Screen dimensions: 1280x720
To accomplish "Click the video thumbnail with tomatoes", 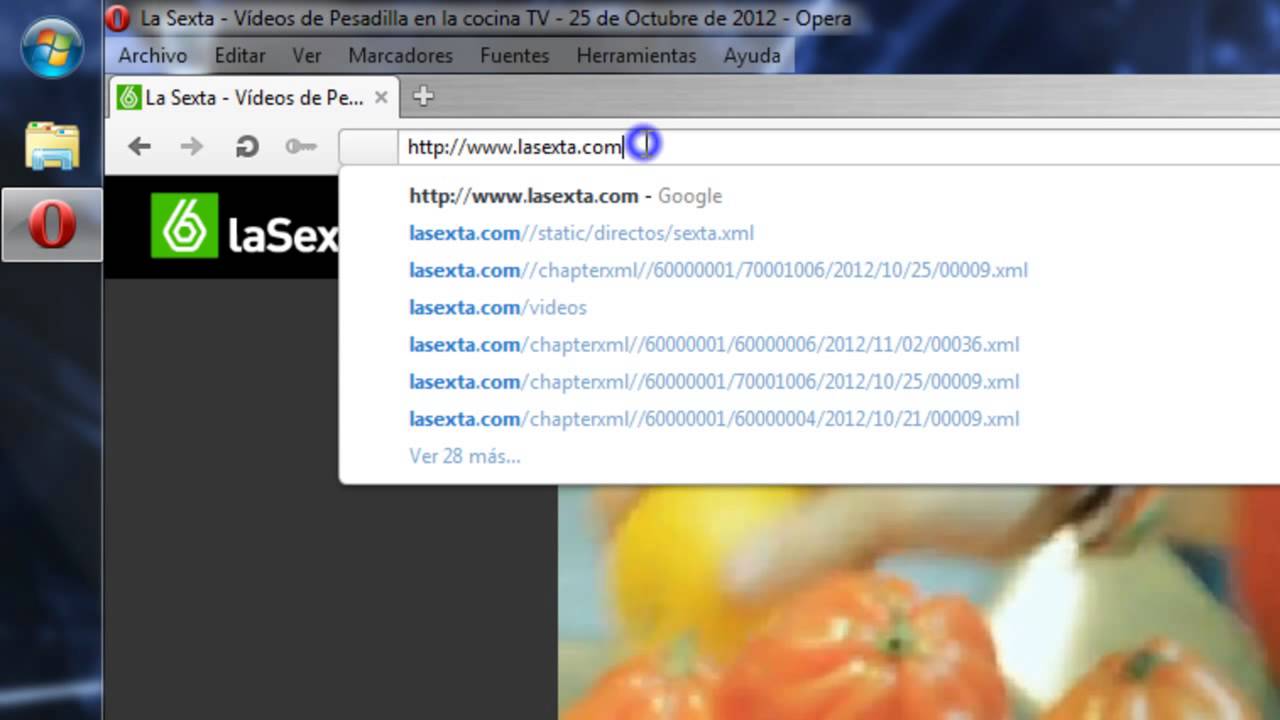I will (x=918, y=602).
